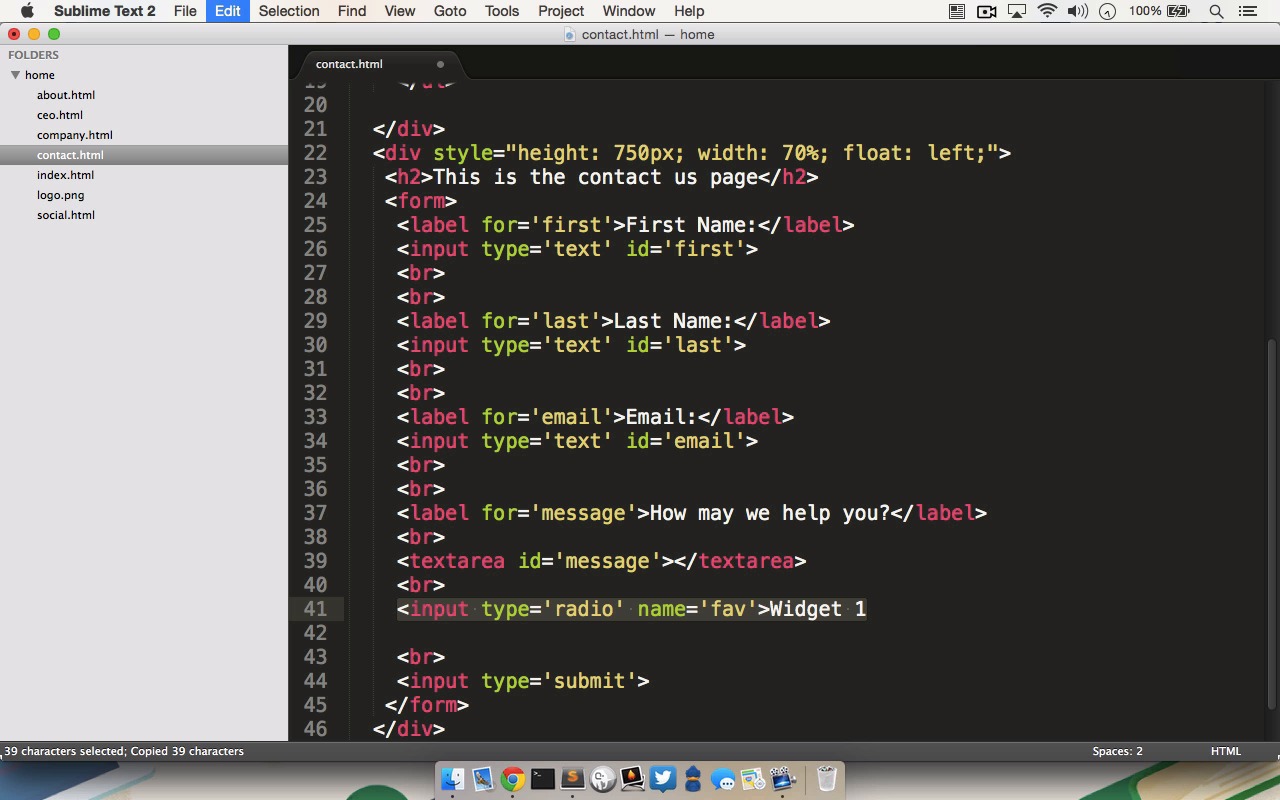Open the Find menu
The image size is (1280, 800).
point(352,11)
